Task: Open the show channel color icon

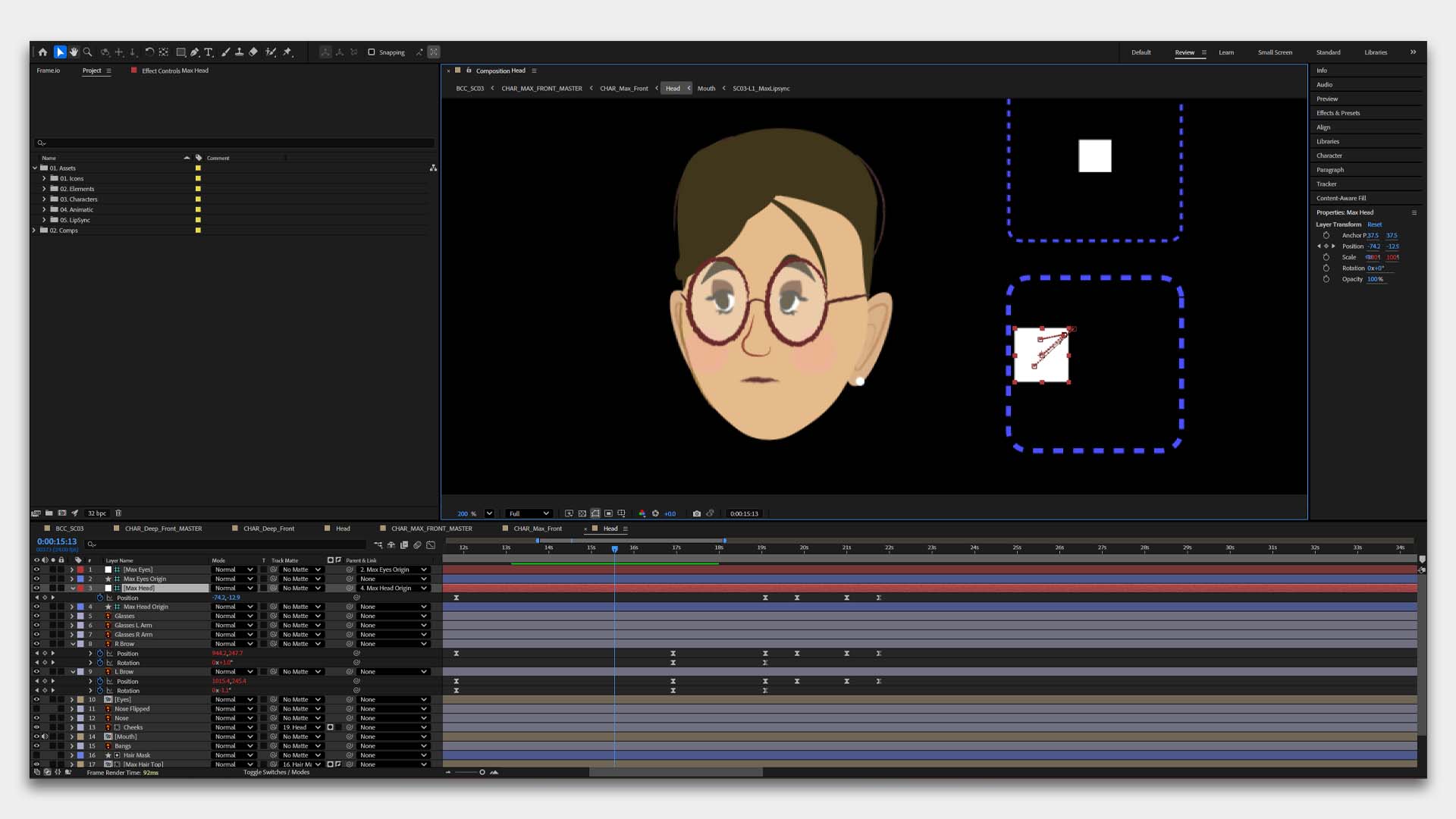Action: pos(642,513)
